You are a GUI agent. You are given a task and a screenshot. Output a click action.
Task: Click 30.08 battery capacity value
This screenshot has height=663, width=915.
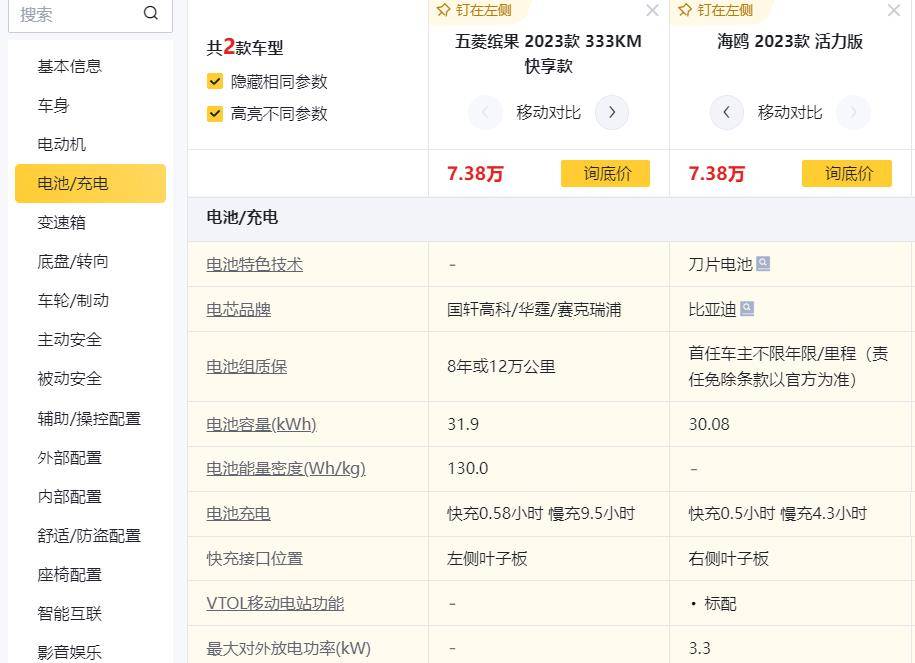(x=709, y=424)
